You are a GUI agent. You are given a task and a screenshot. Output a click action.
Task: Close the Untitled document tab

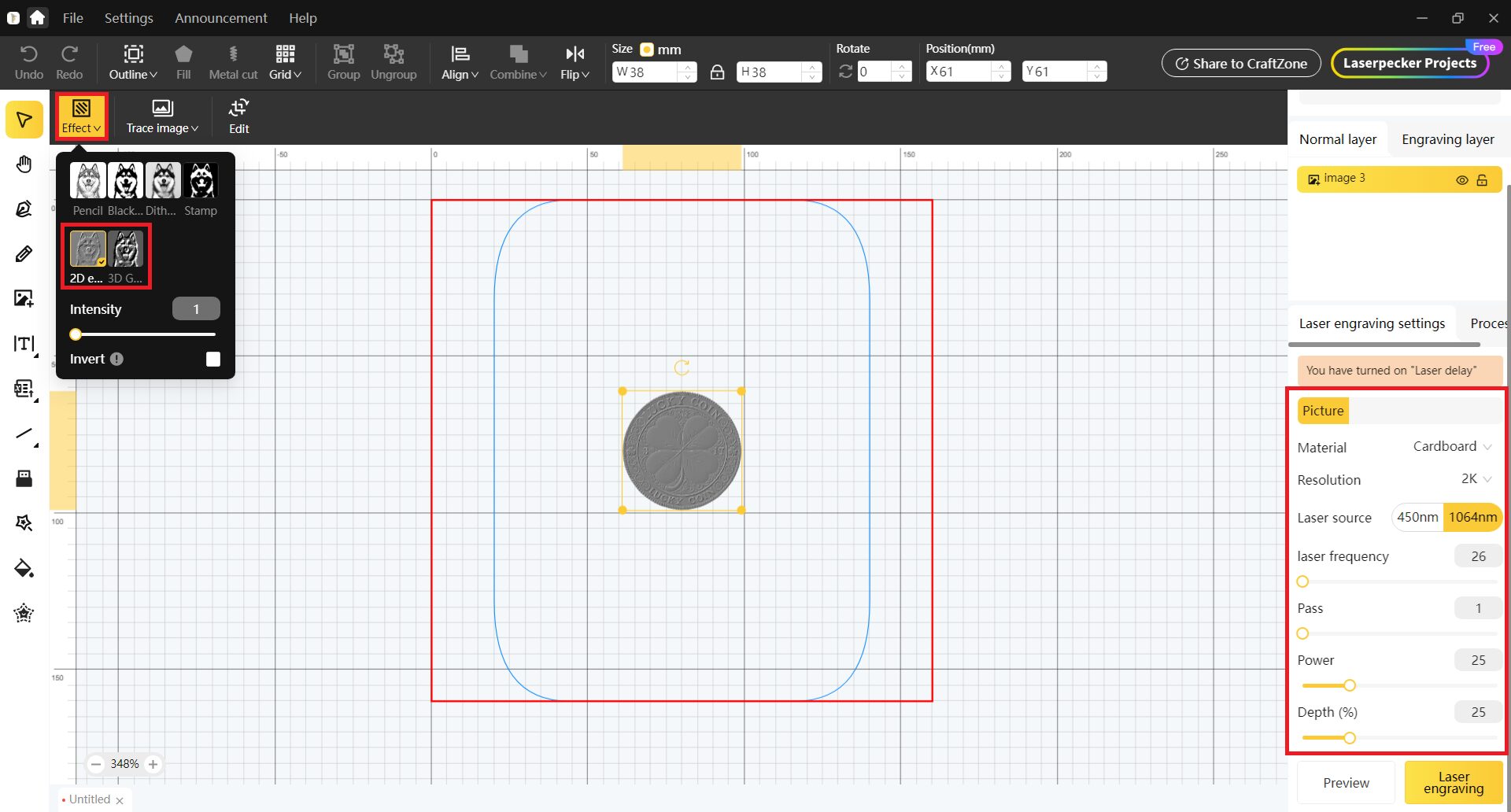(x=120, y=800)
